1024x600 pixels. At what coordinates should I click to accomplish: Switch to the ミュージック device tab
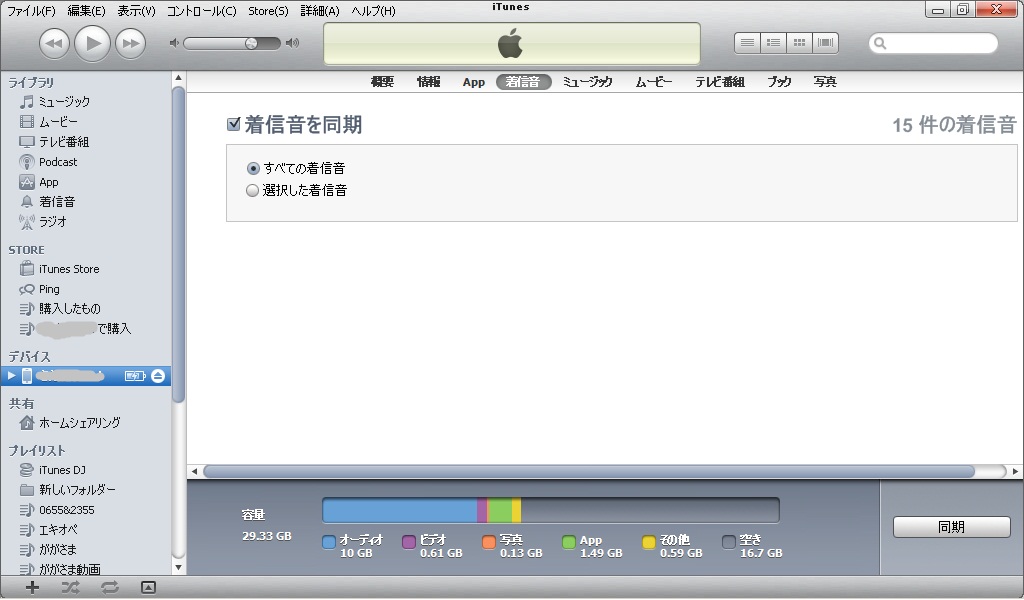click(588, 82)
